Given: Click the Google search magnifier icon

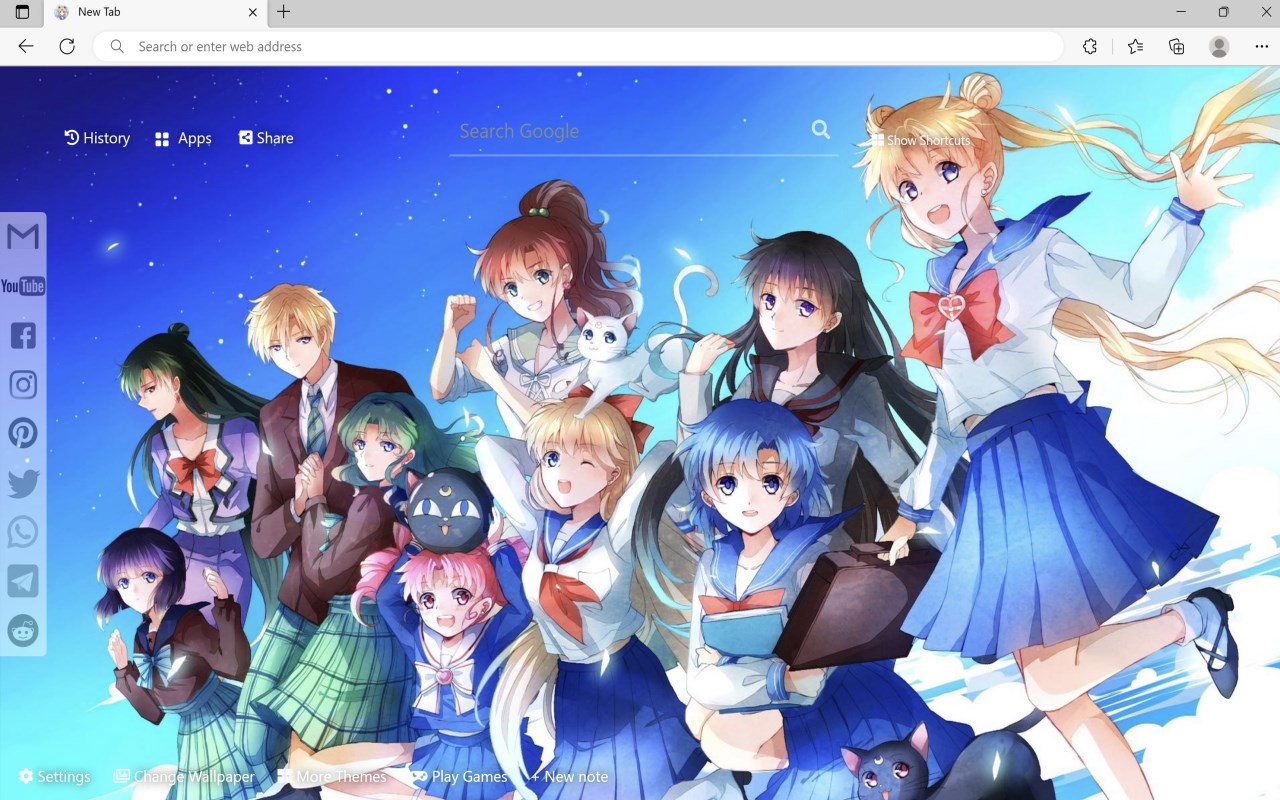Looking at the screenshot, I should 821,129.
